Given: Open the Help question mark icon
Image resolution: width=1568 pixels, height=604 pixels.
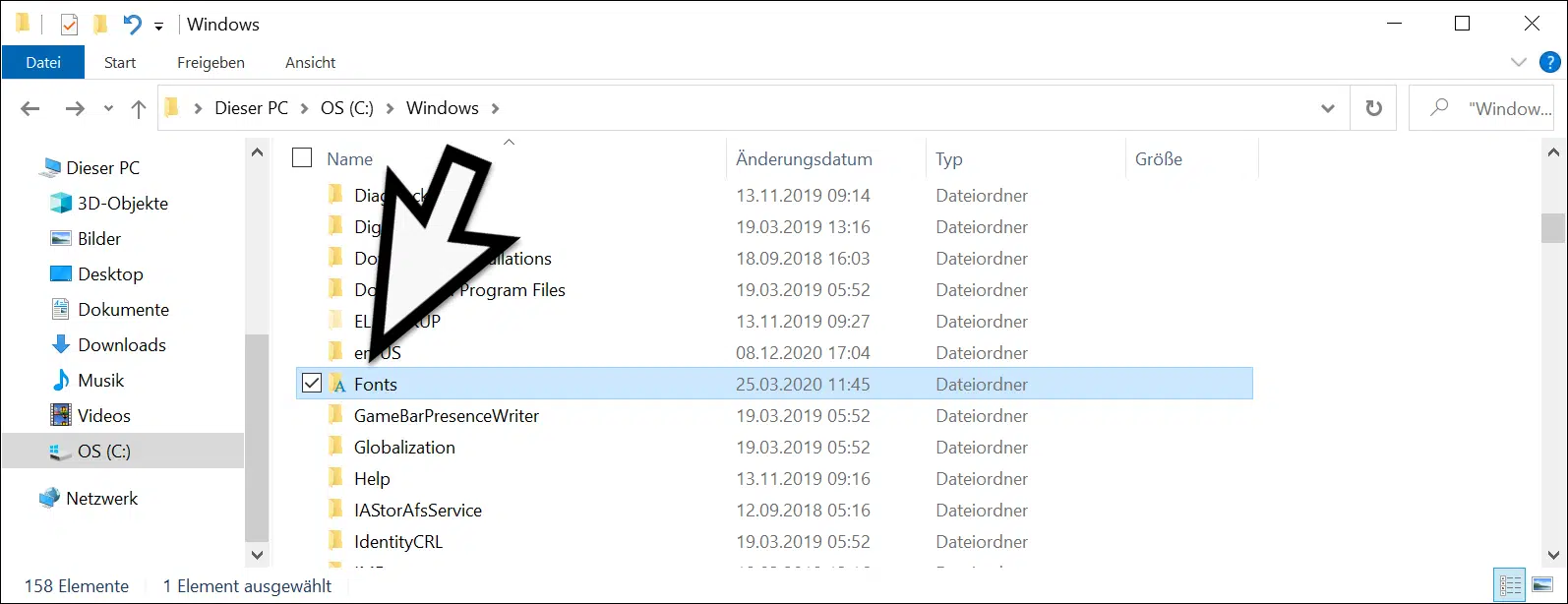Looking at the screenshot, I should pos(1549,62).
